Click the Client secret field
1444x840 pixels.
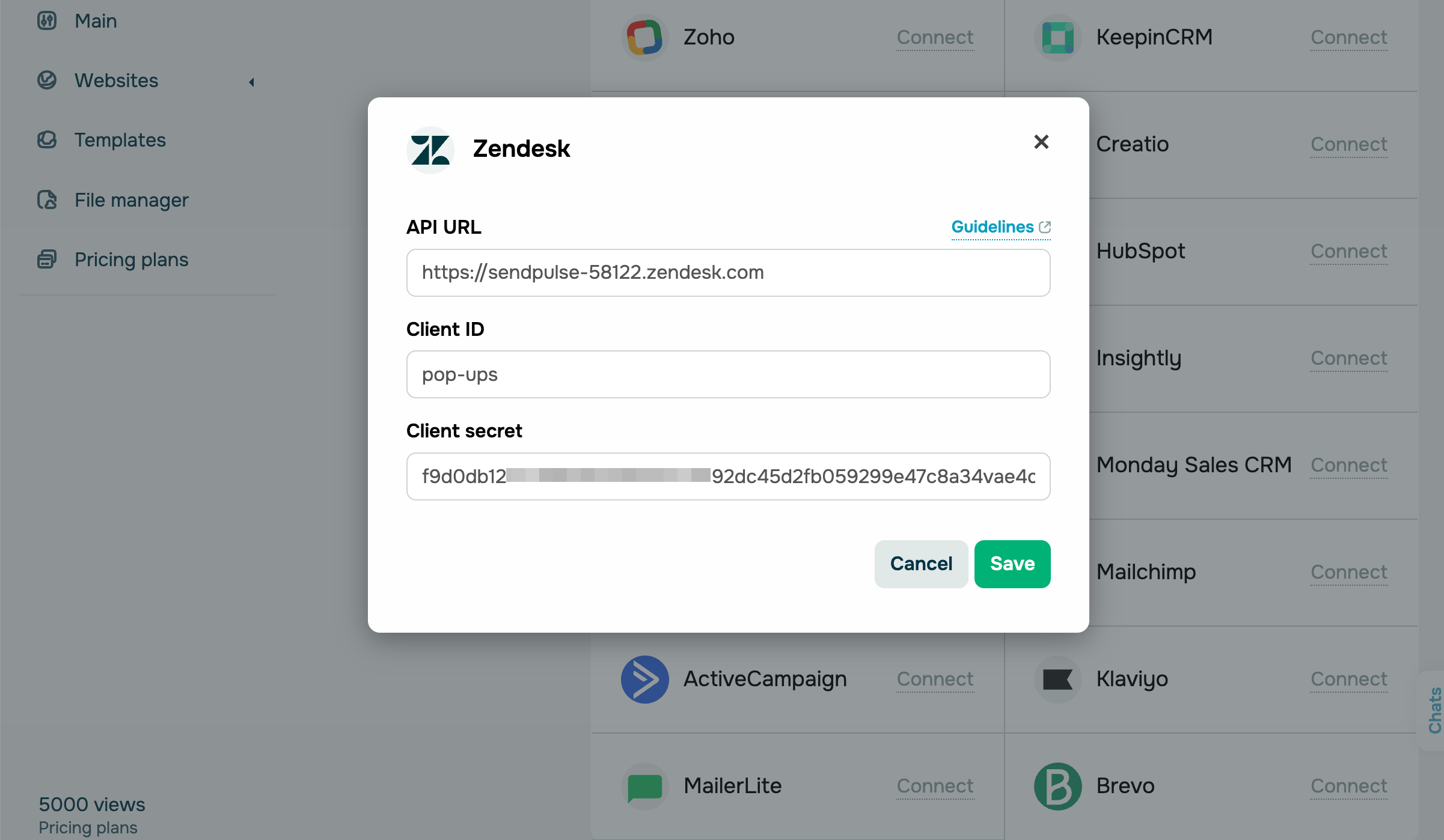pyautogui.click(x=728, y=476)
